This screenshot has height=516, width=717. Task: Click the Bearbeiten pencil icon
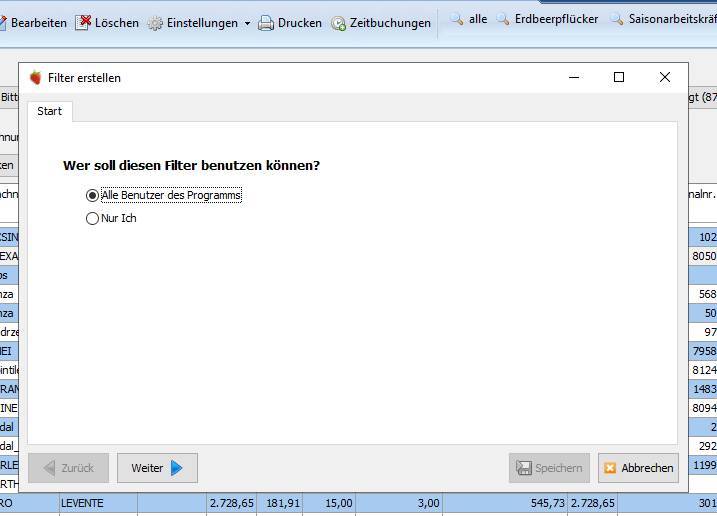coord(2,23)
